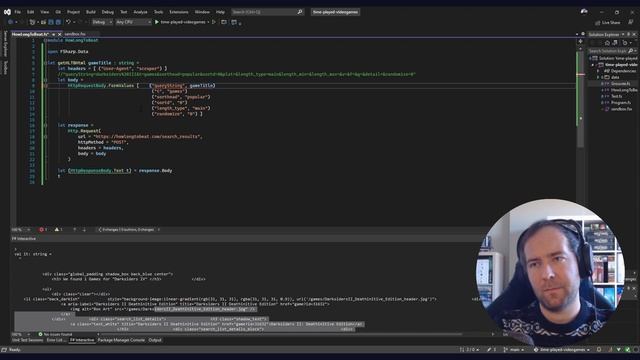
Task: Open the Project menu
Action: pos(73,12)
